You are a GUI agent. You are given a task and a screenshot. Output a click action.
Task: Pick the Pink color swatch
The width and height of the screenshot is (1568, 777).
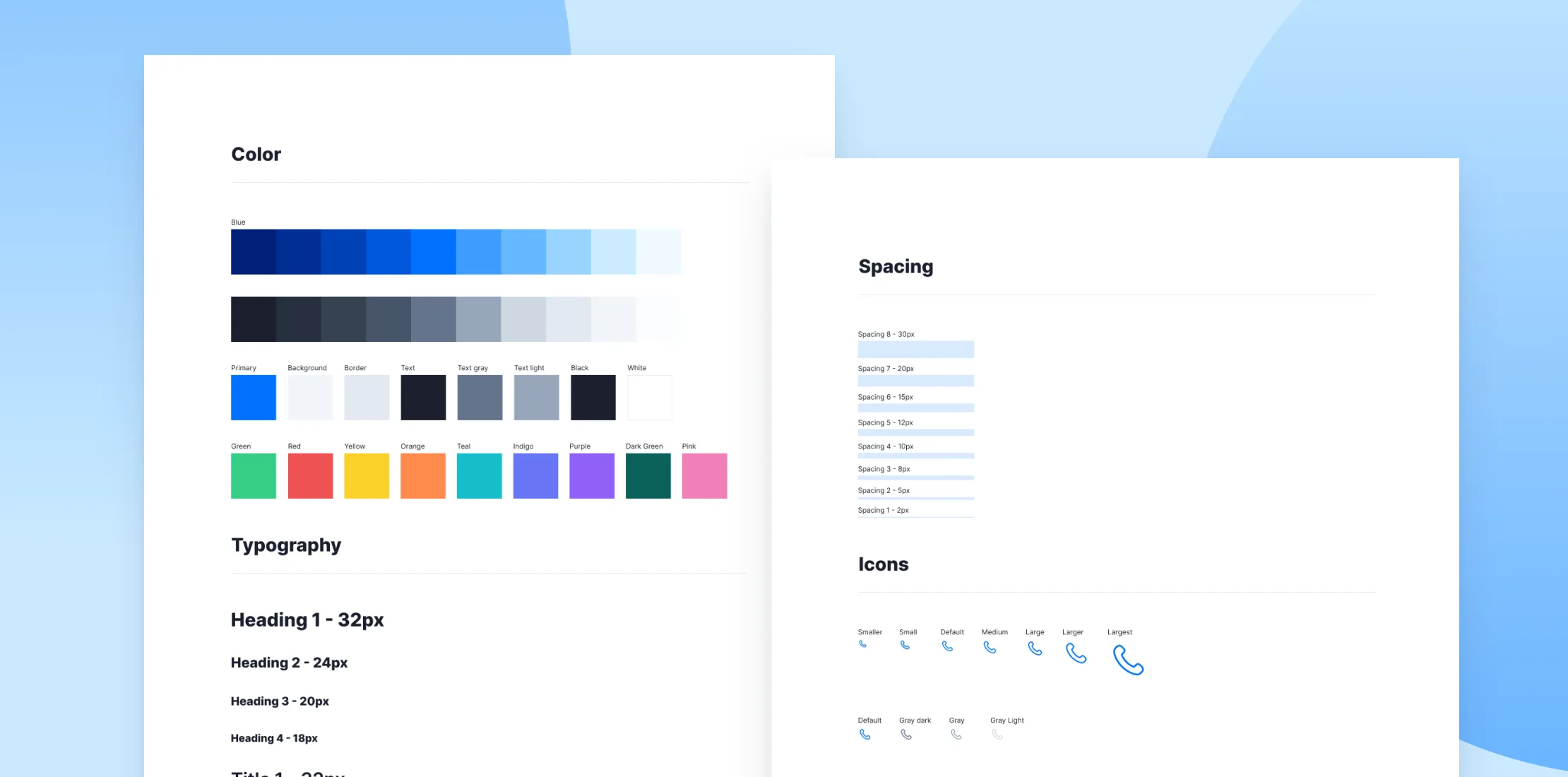pyautogui.click(x=704, y=476)
